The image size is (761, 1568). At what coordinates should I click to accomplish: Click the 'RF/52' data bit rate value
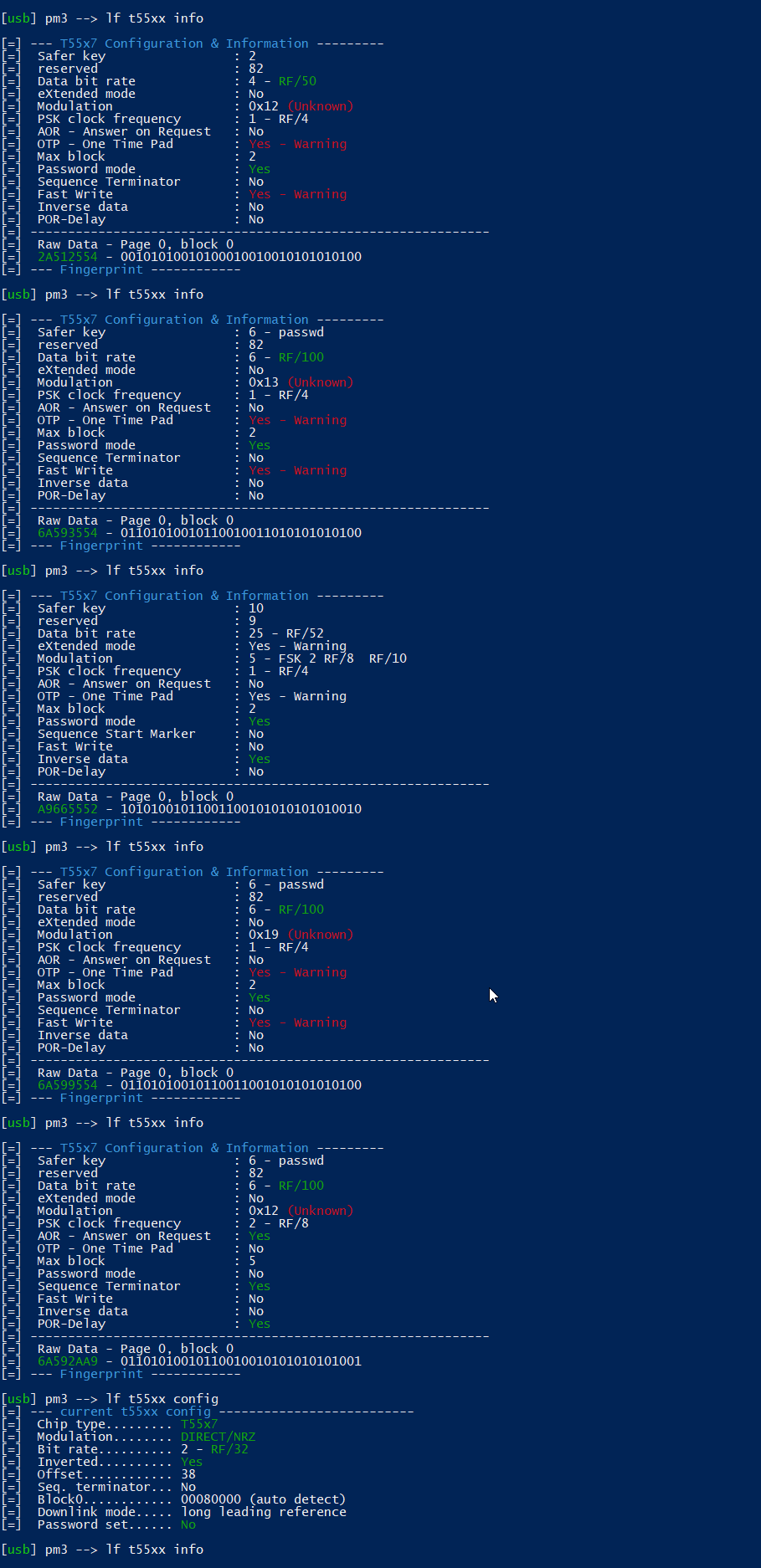coord(305,633)
